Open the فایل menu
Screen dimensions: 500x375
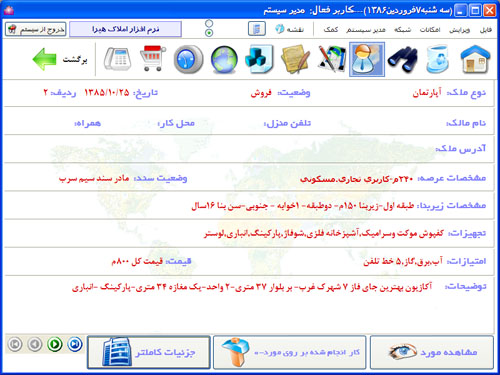coord(486,30)
